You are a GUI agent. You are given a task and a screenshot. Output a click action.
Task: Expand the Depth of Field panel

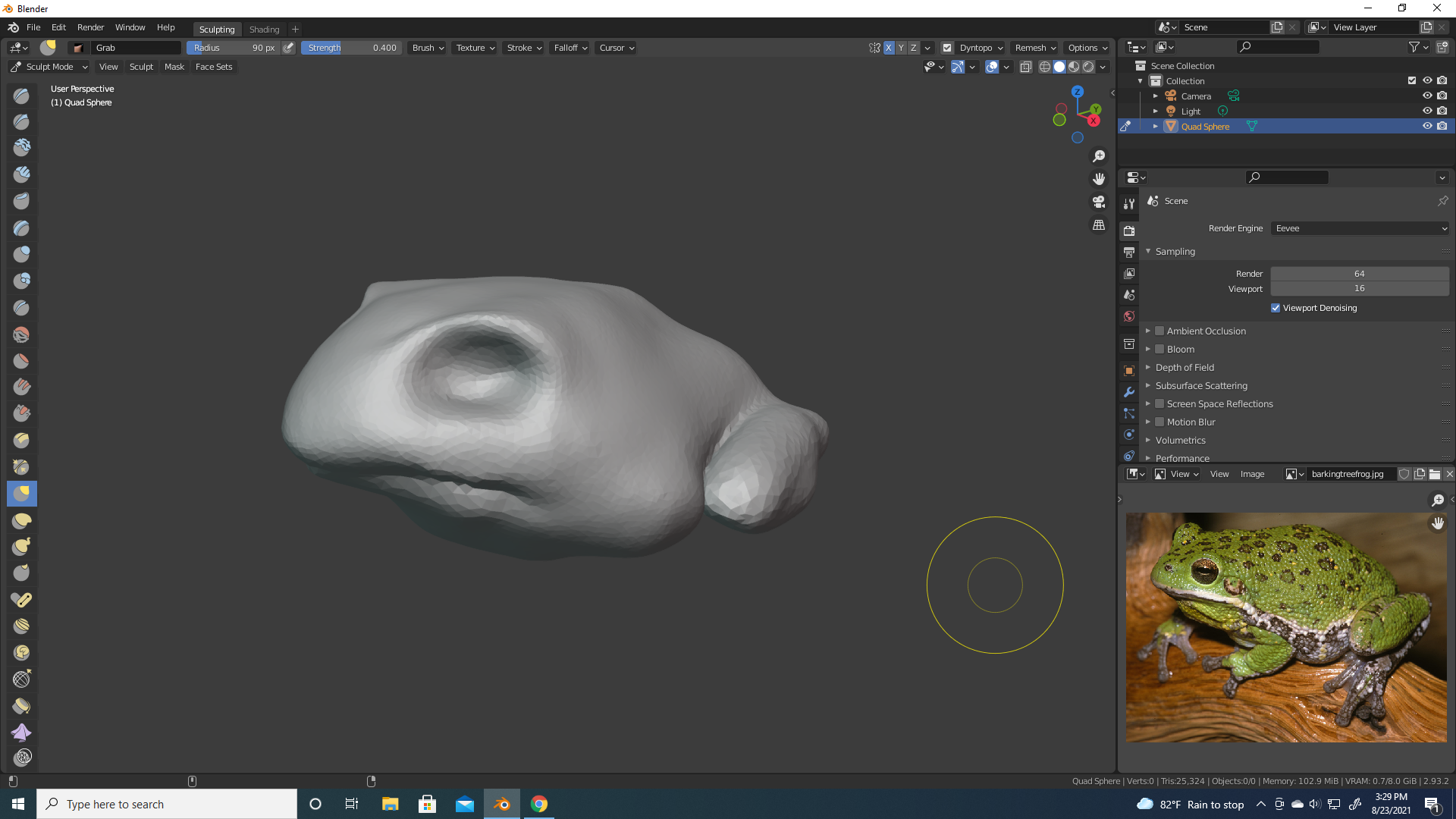tap(1185, 368)
